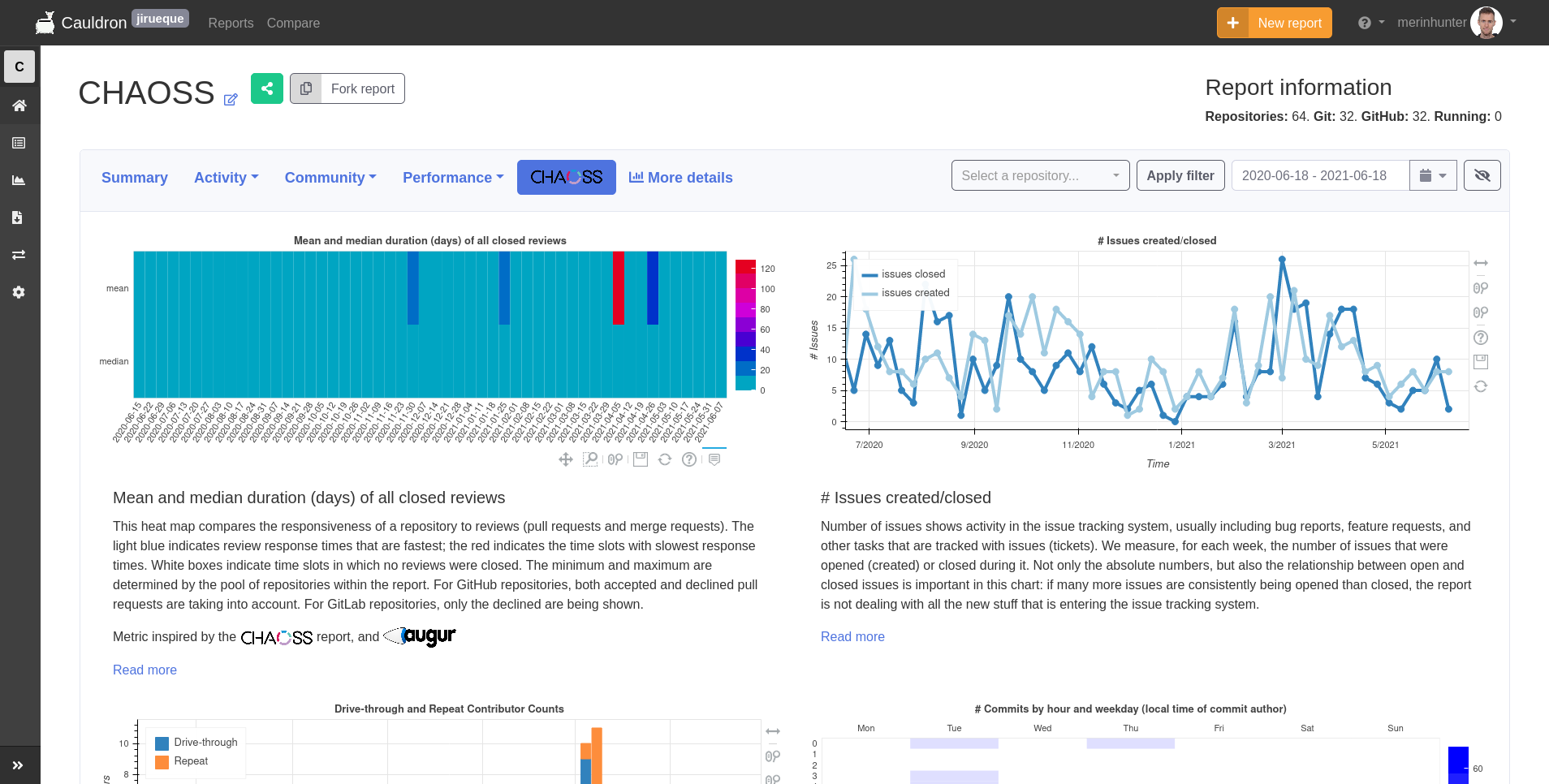Click the heatmap color scale bar
The image size is (1549, 784).
[745, 325]
